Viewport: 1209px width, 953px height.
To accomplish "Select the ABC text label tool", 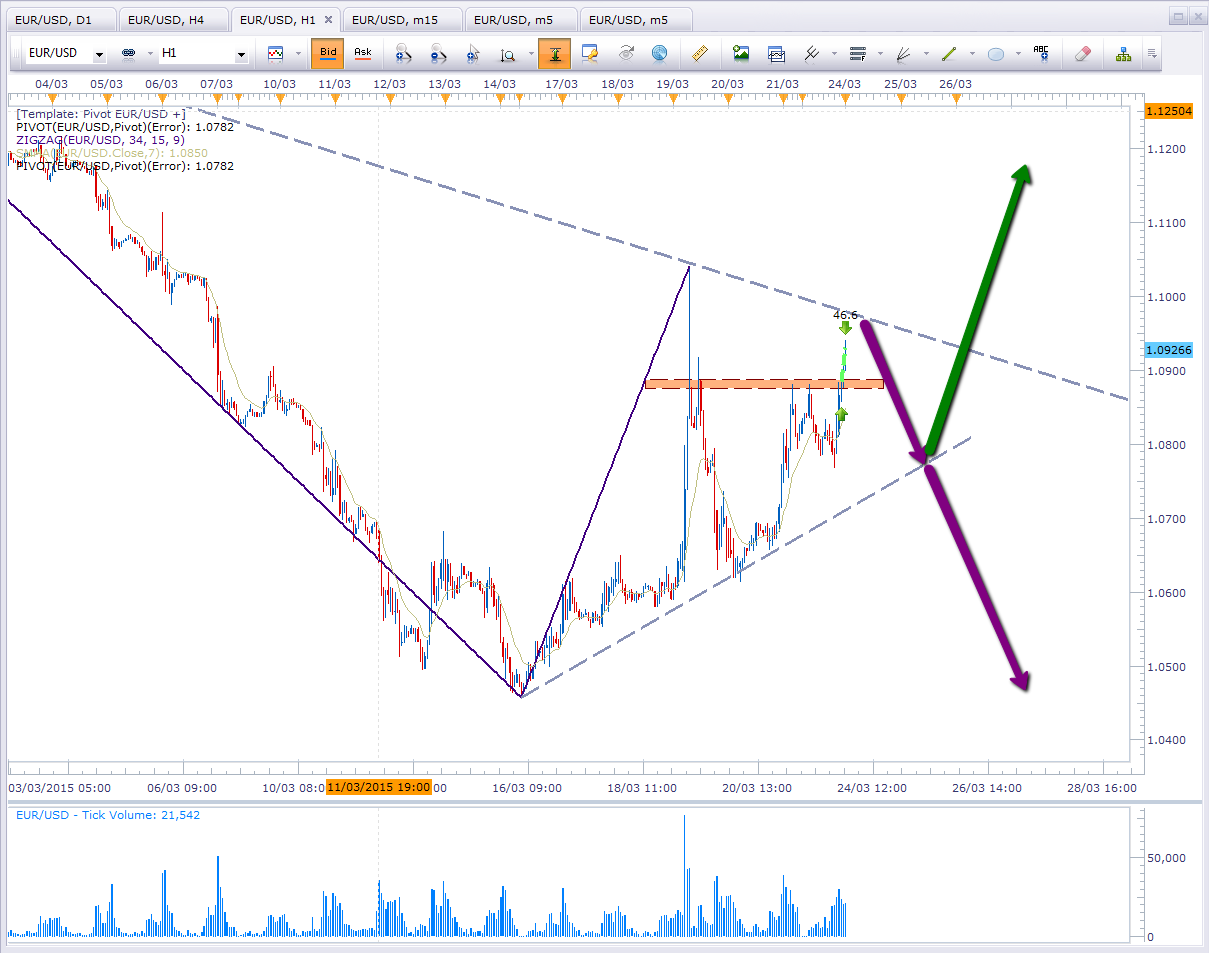I will click(x=1041, y=54).
